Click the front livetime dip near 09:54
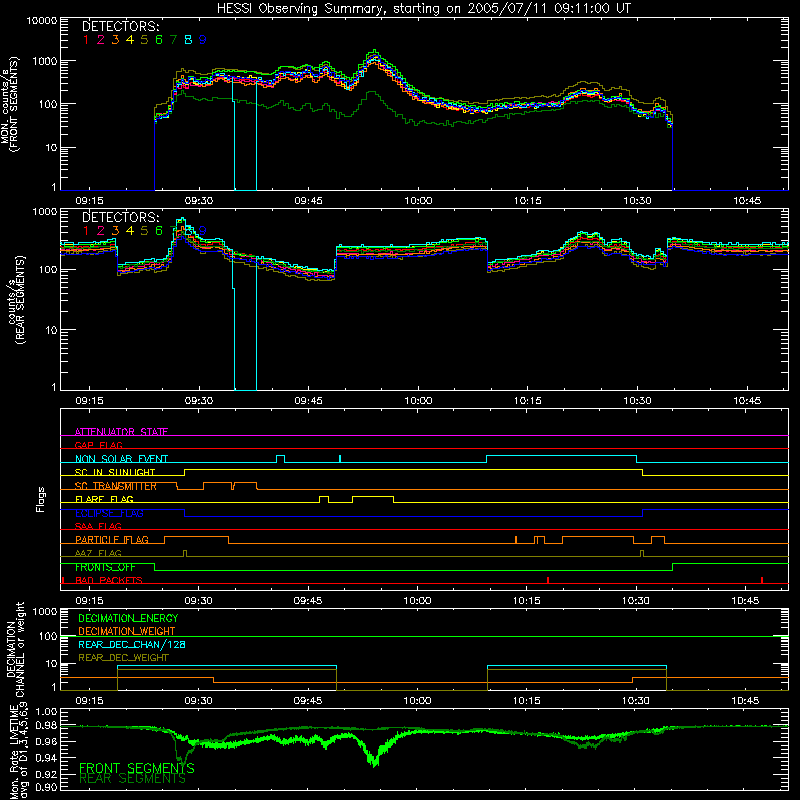This screenshot has width=800, height=800. point(374,759)
